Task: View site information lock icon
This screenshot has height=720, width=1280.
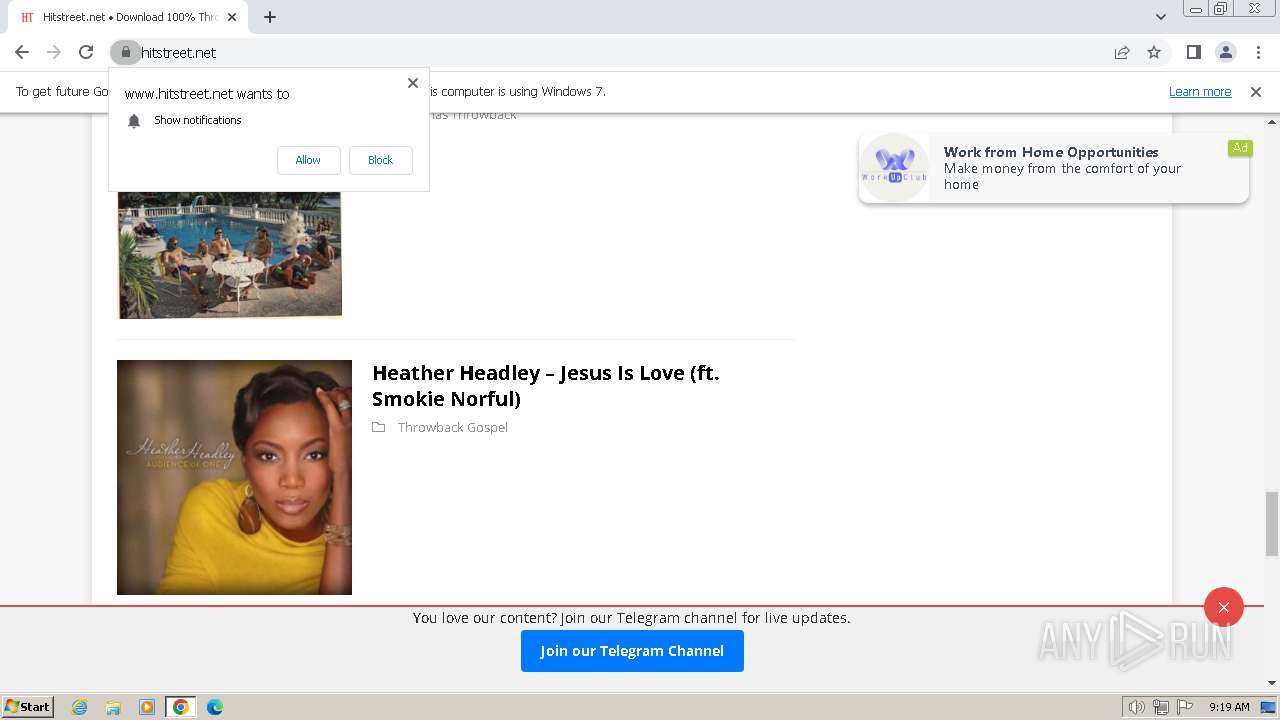Action: 125,52
